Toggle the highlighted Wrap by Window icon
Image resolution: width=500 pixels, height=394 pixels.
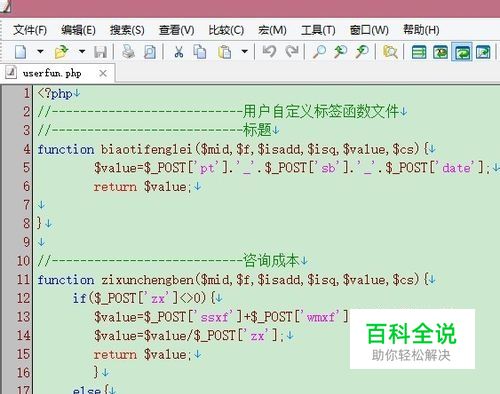tap(462, 52)
